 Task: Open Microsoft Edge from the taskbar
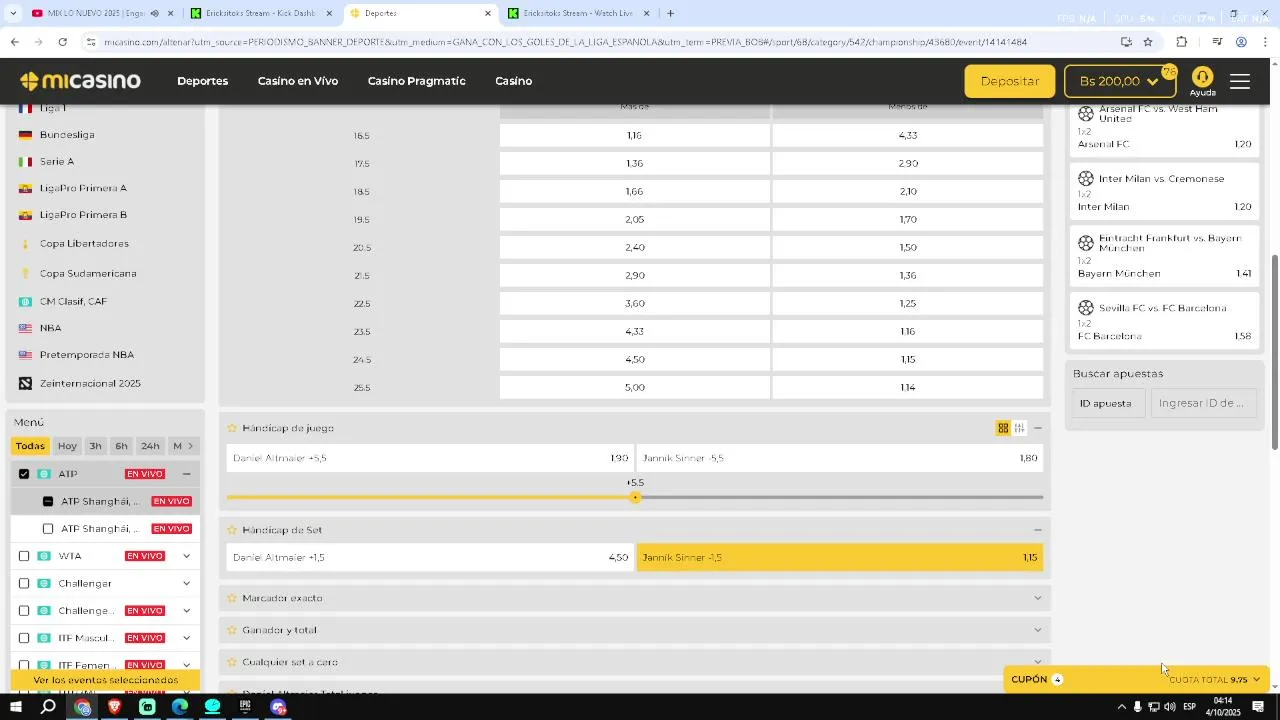click(x=180, y=707)
